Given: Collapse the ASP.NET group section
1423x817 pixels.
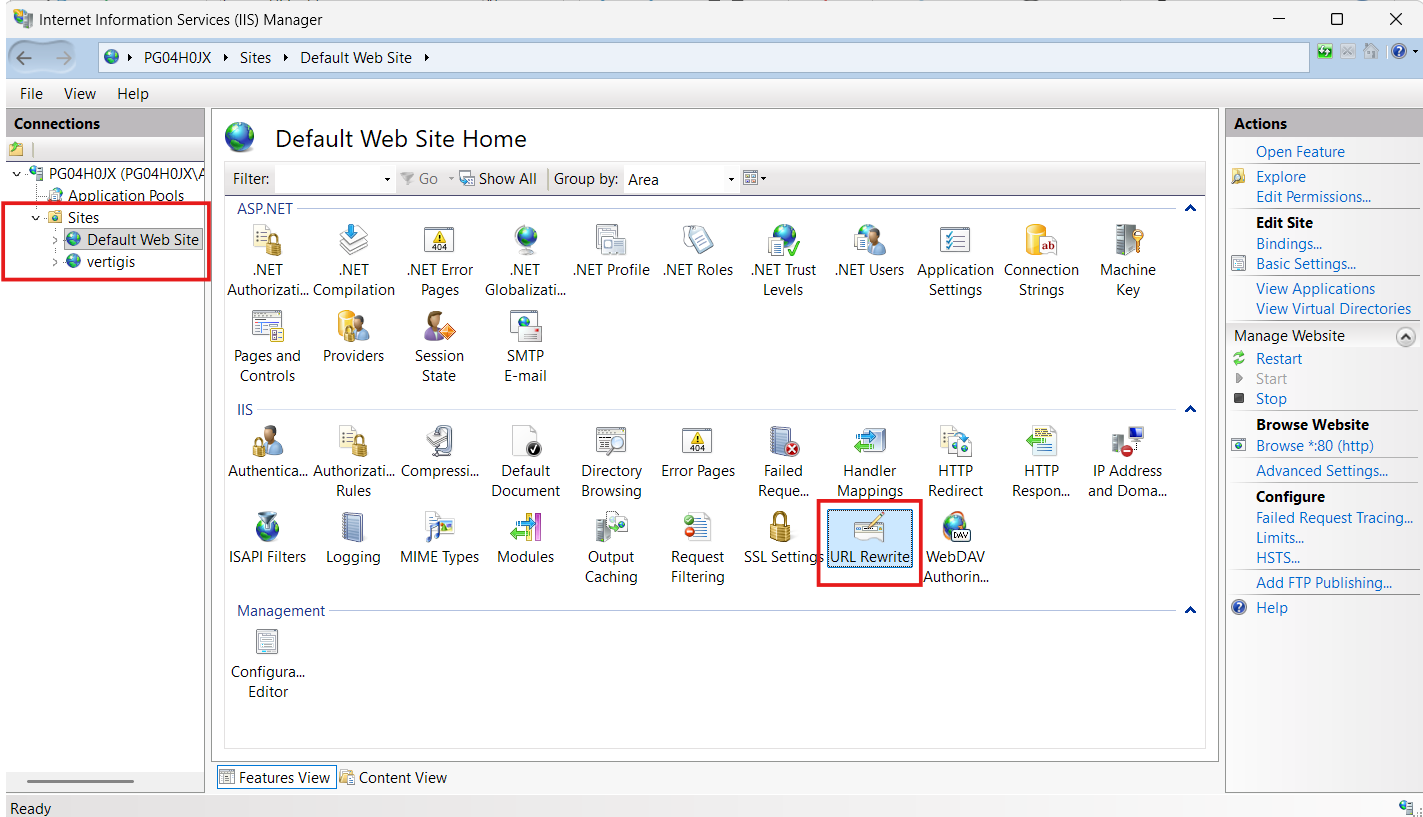Looking at the screenshot, I should [1190, 208].
